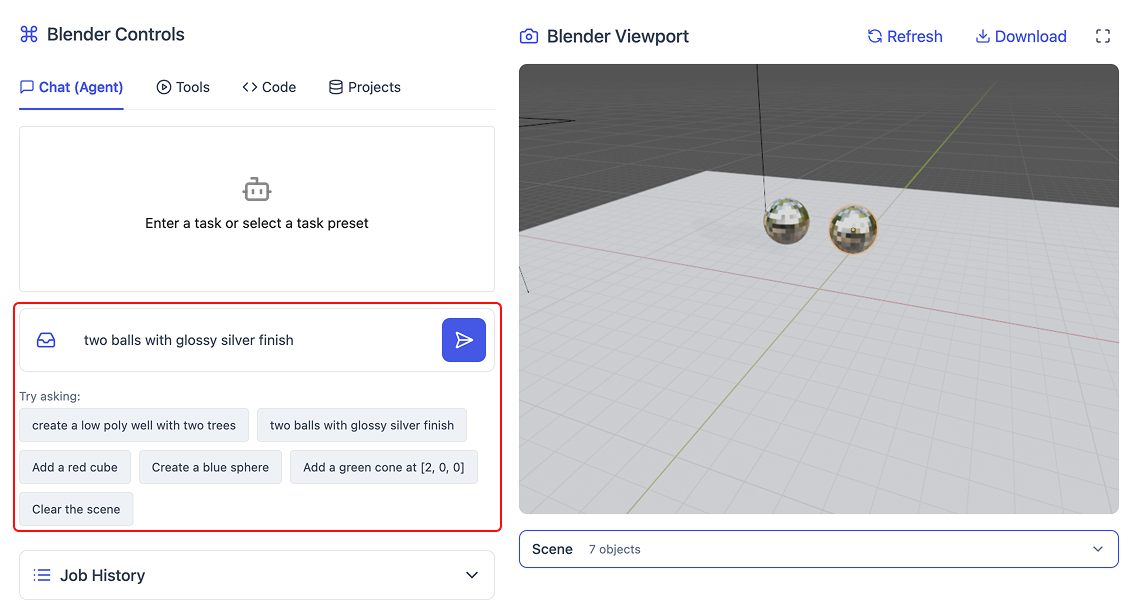Expand the Job History panel

256,575
